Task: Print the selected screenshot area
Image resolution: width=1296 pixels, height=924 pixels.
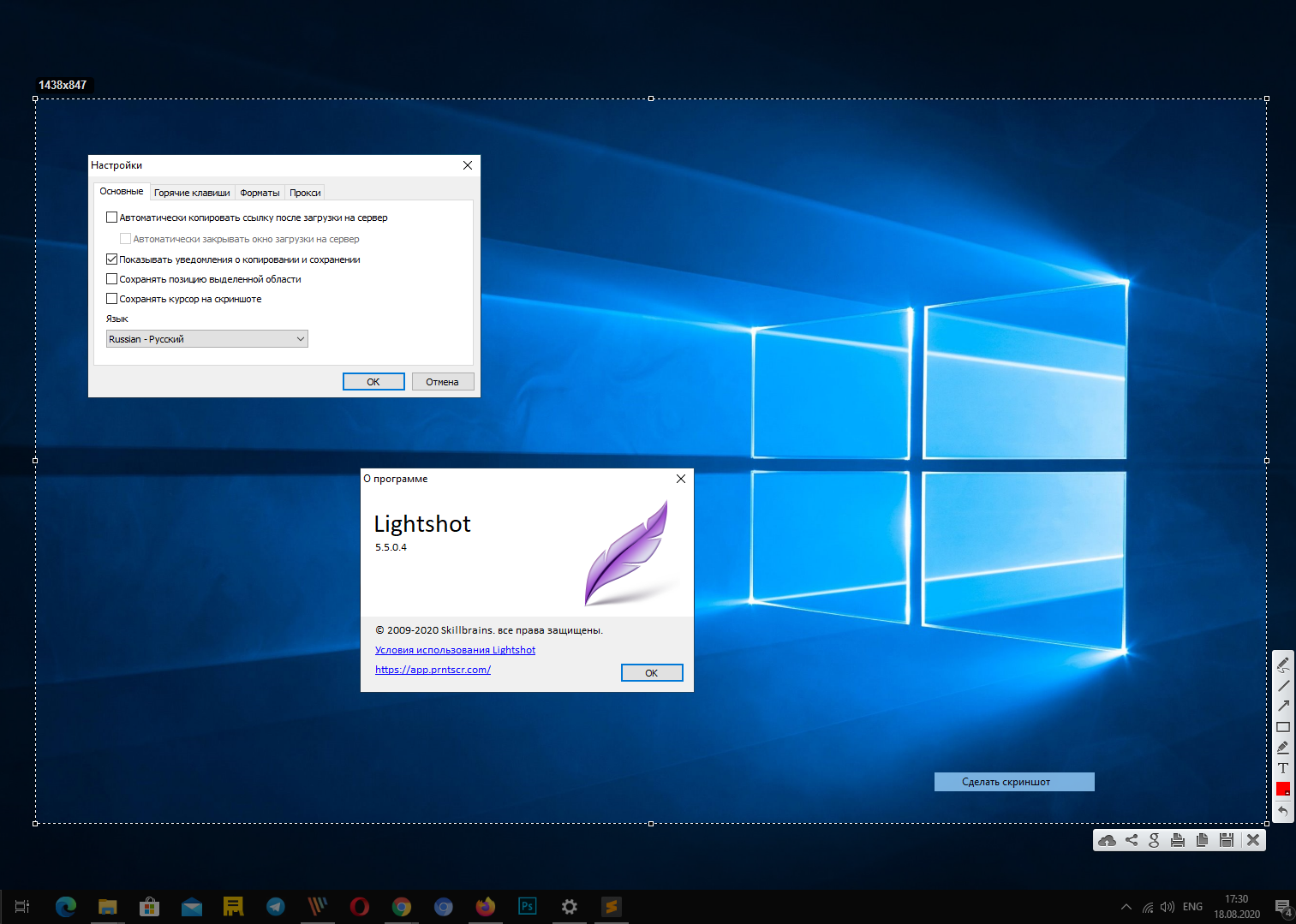Action: tap(1178, 840)
